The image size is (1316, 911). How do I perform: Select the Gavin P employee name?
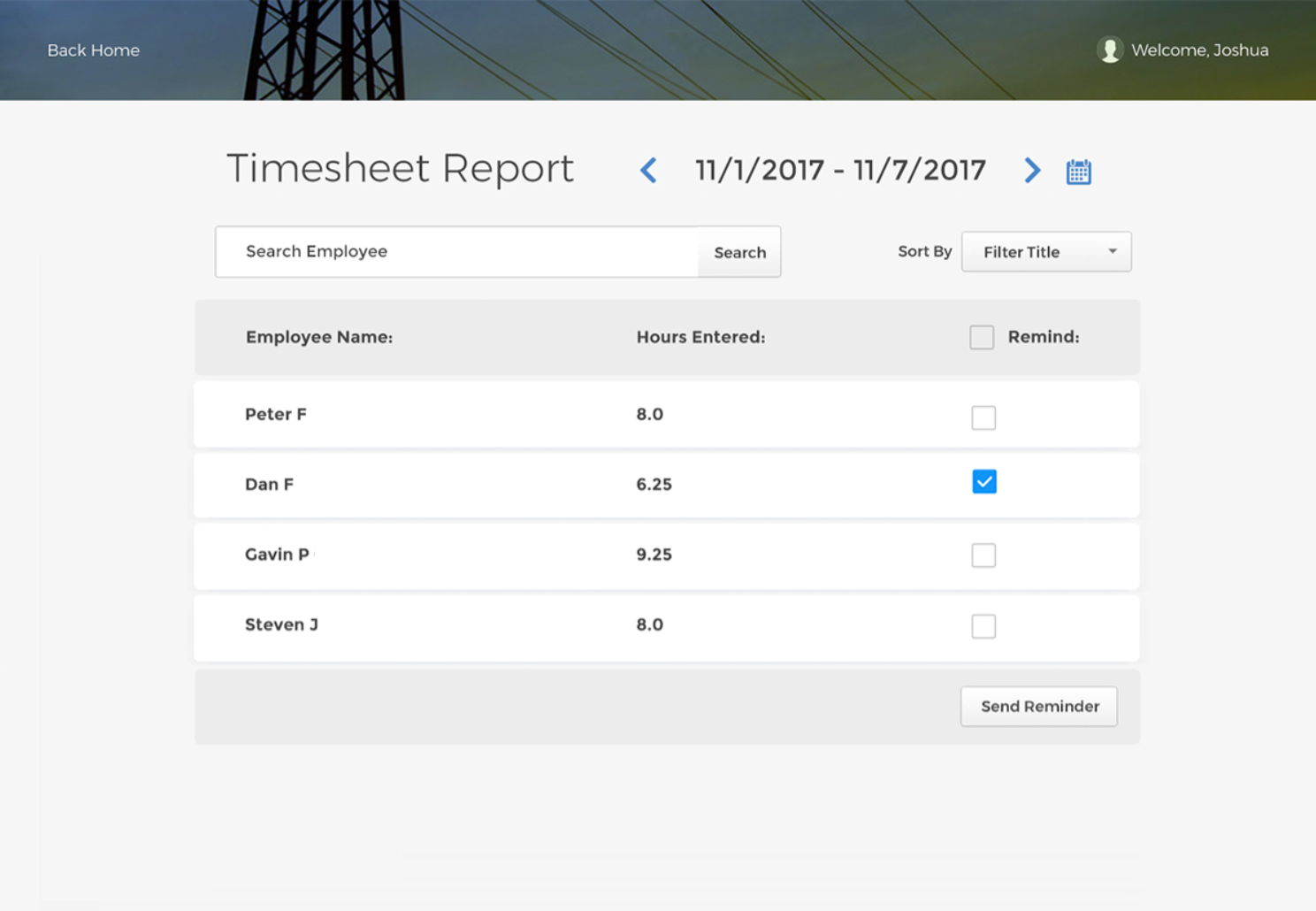[x=277, y=555]
